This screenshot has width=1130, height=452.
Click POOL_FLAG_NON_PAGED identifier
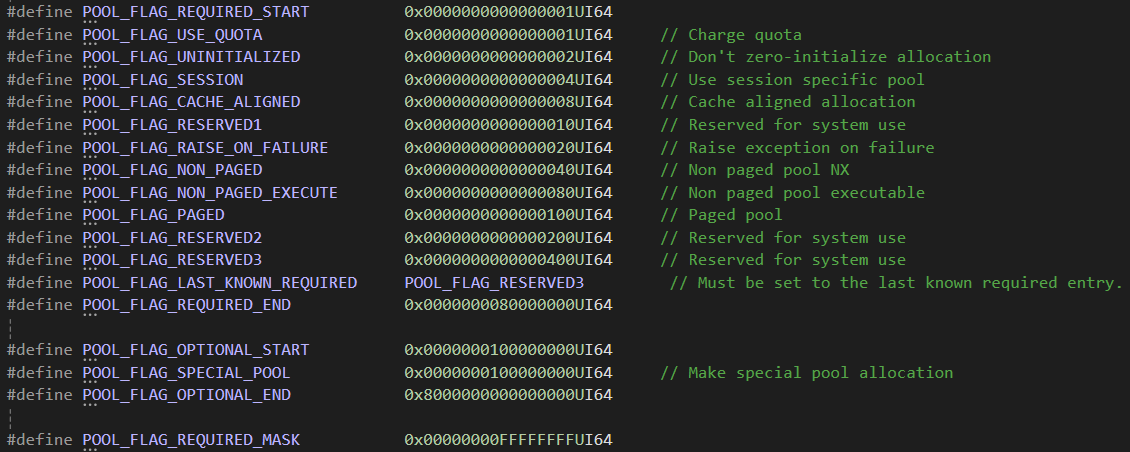tap(172, 169)
